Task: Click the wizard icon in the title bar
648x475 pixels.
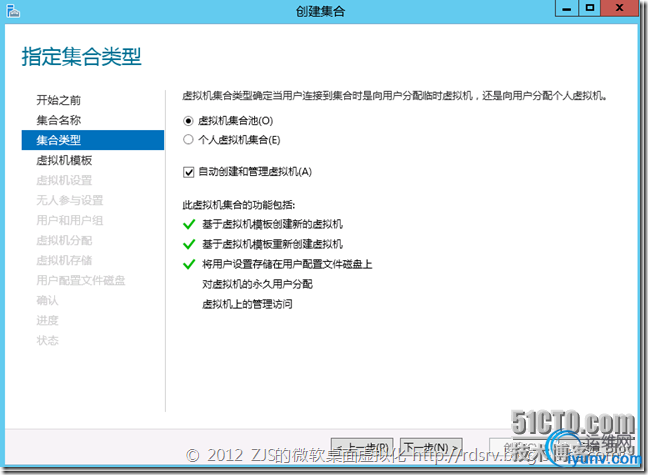Action: 13,11
